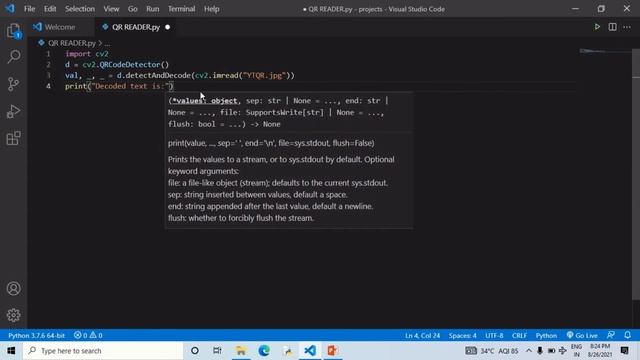Open the Manage settings gear
640x360 pixels.
pos(13,315)
